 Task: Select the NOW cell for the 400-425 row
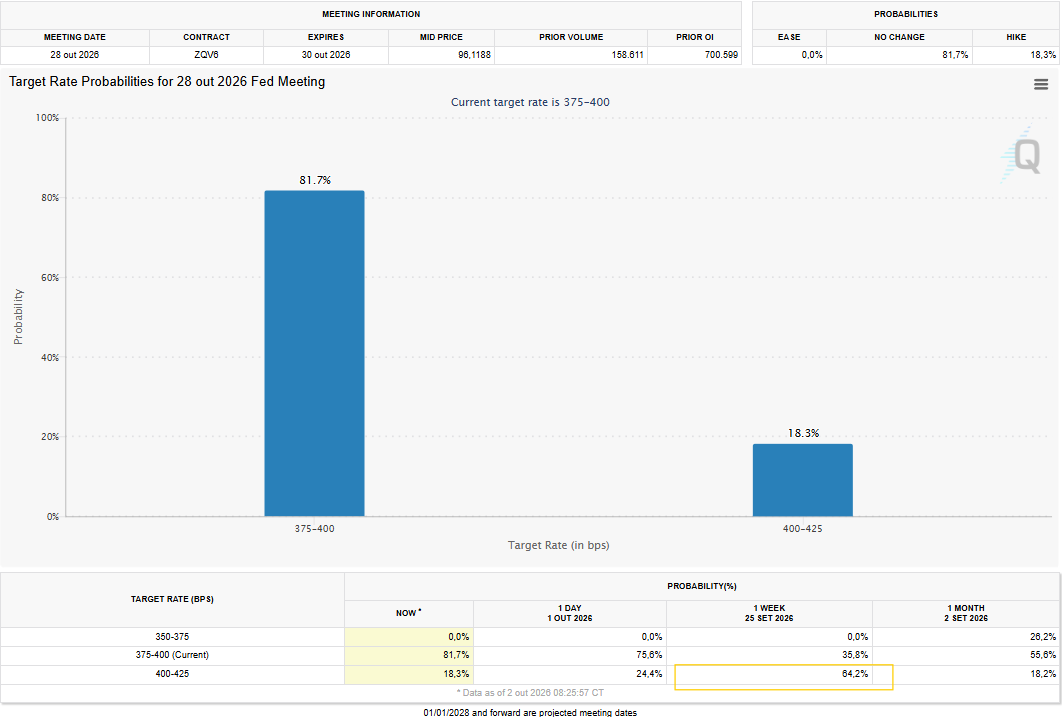coord(408,674)
